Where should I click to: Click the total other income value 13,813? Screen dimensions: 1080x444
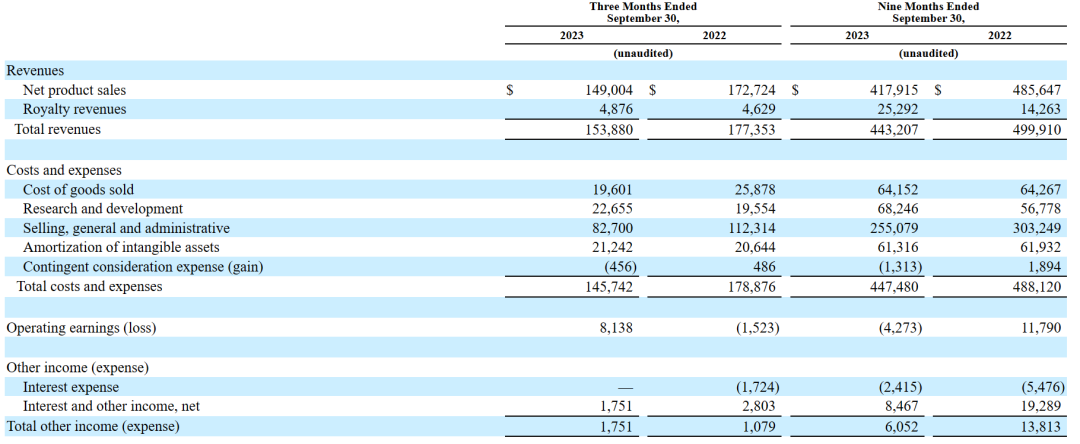coord(1041,427)
